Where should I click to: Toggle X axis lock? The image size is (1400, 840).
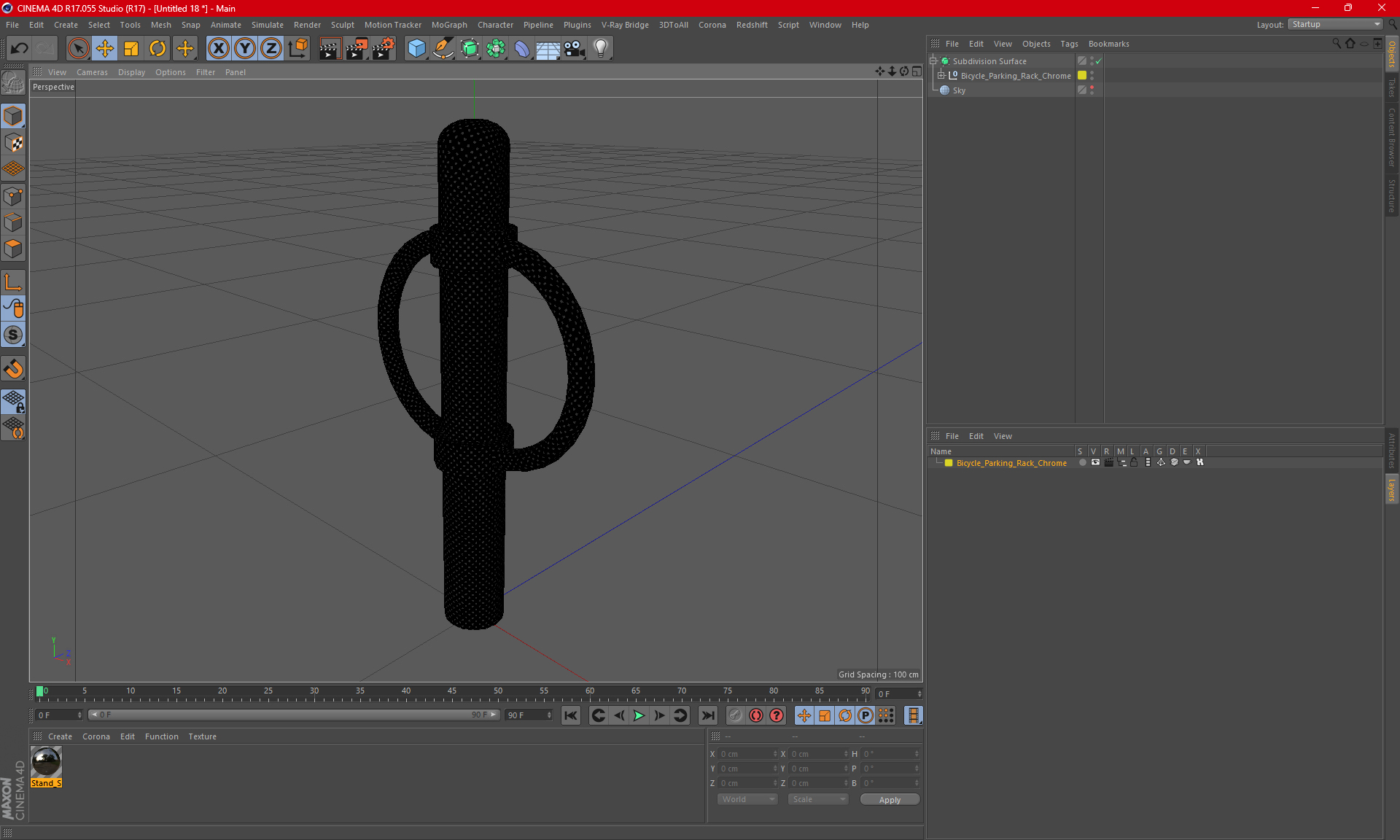[218, 49]
